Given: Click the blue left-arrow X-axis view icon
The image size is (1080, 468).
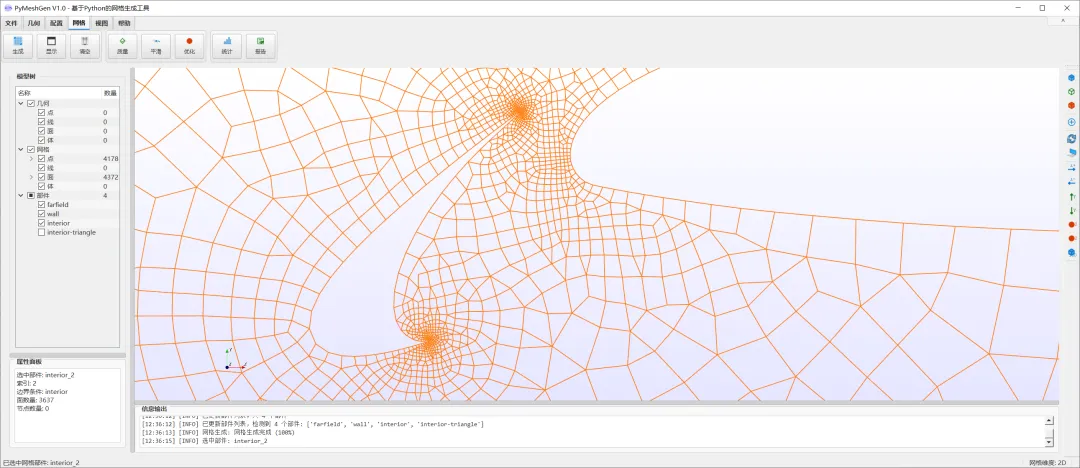Looking at the screenshot, I should click(x=1072, y=182).
